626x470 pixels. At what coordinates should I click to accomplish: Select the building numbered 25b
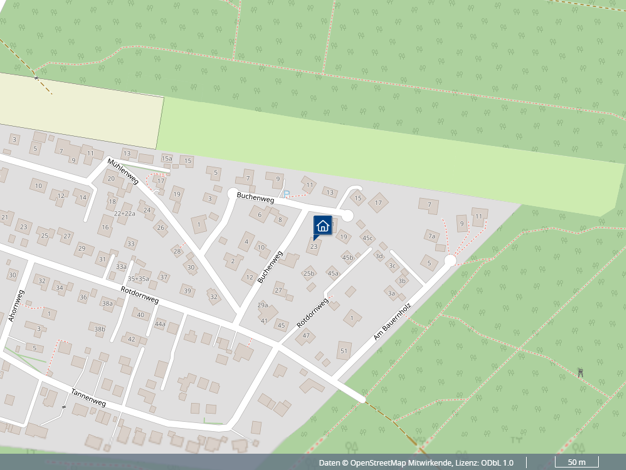tap(309, 272)
